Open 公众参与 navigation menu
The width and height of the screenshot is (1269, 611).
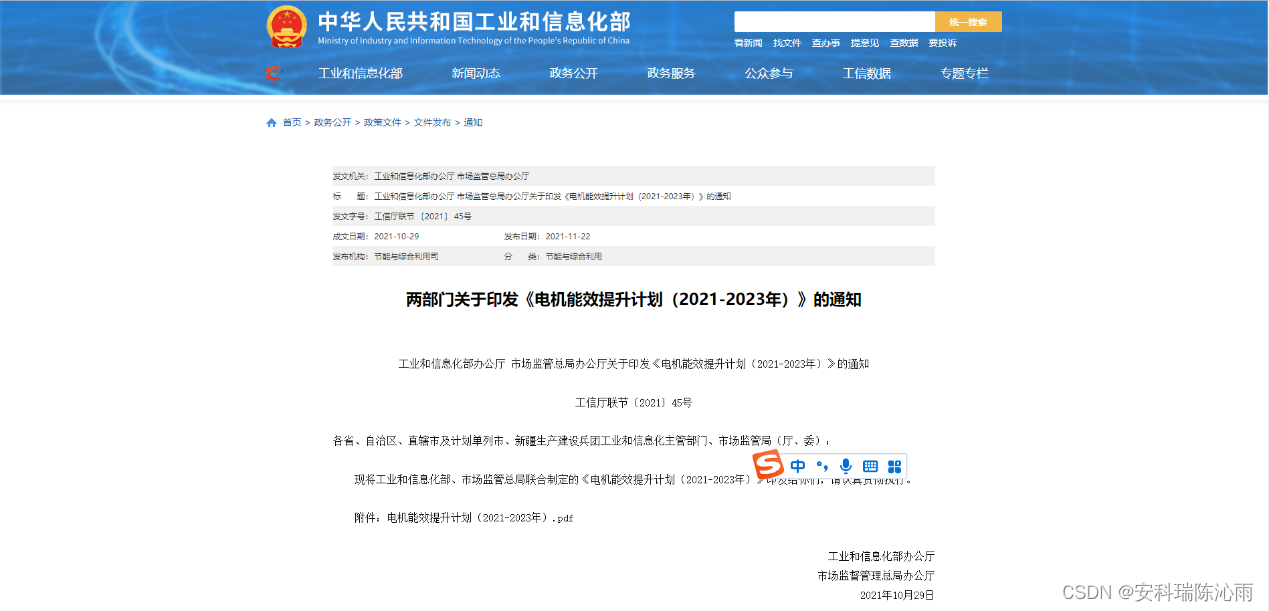point(768,73)
